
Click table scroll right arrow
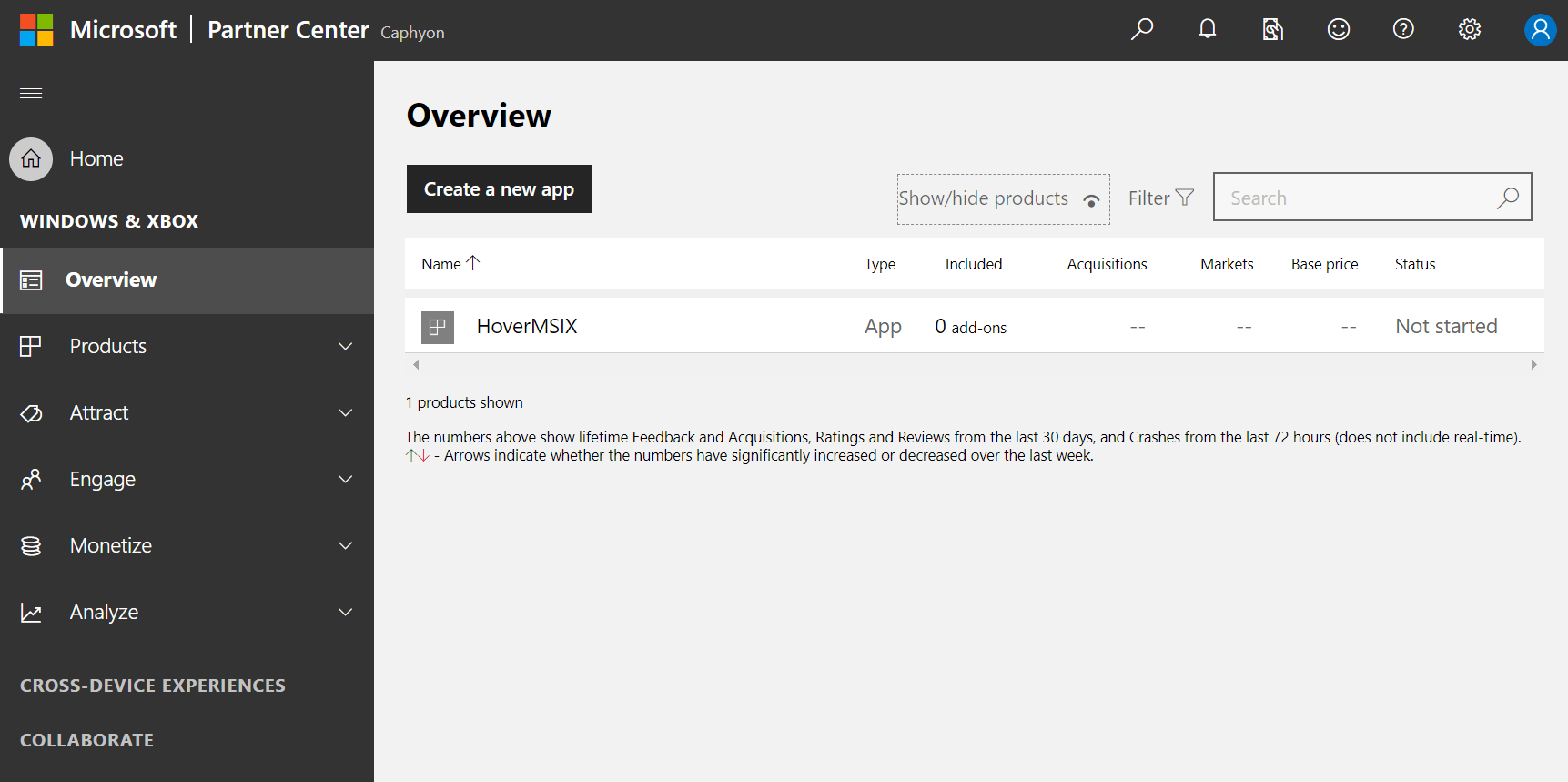click(x=1533, y=364)
